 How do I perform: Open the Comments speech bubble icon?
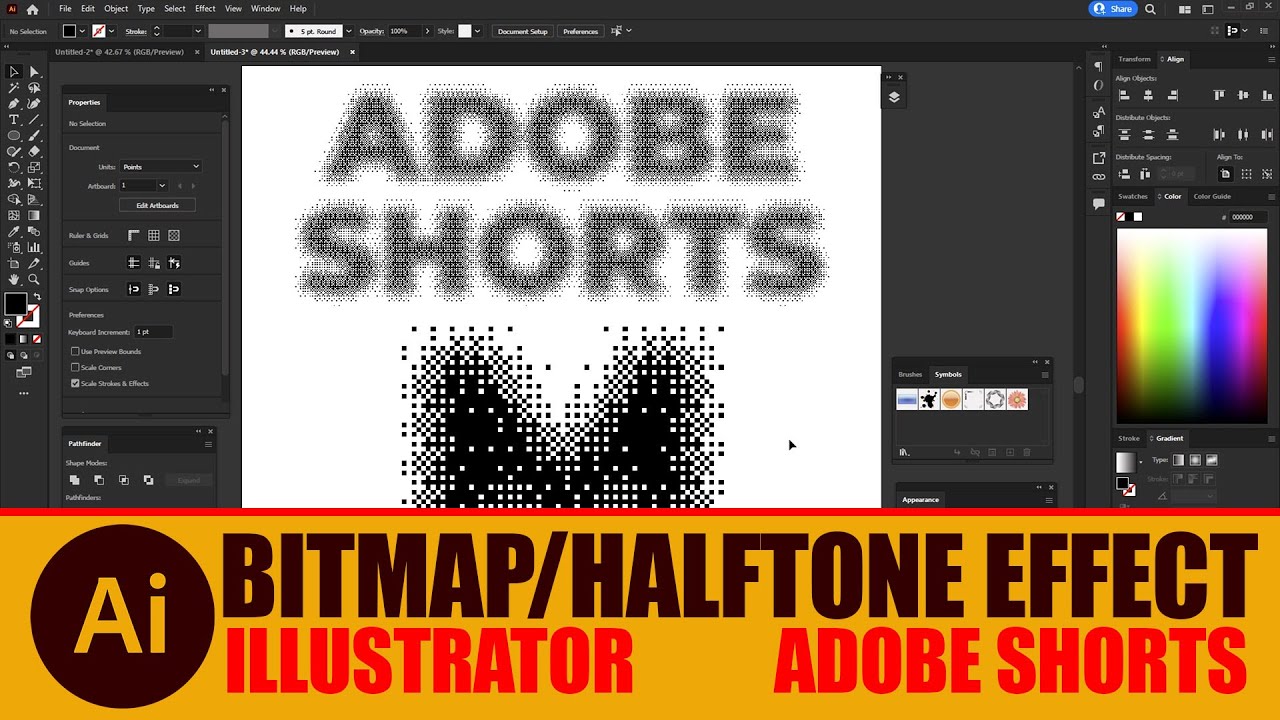1099,203
